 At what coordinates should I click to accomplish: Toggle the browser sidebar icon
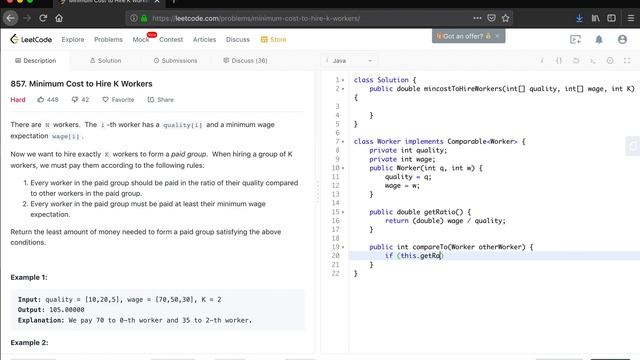tap(611, 18)
